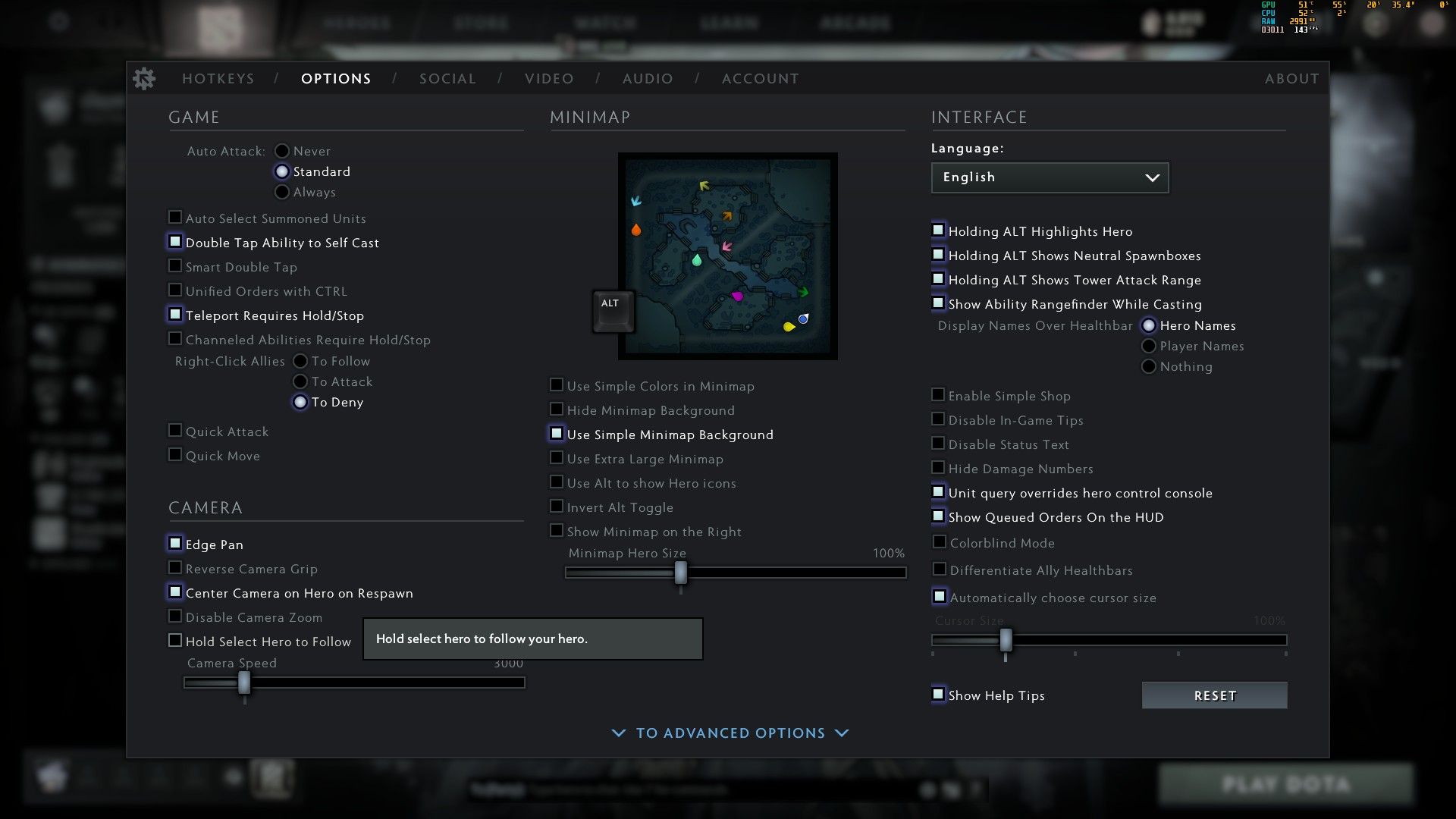Viewport: 1456px width, 819px height.
Task: Click the Social tab icon
Action: [x=447, y=78]
